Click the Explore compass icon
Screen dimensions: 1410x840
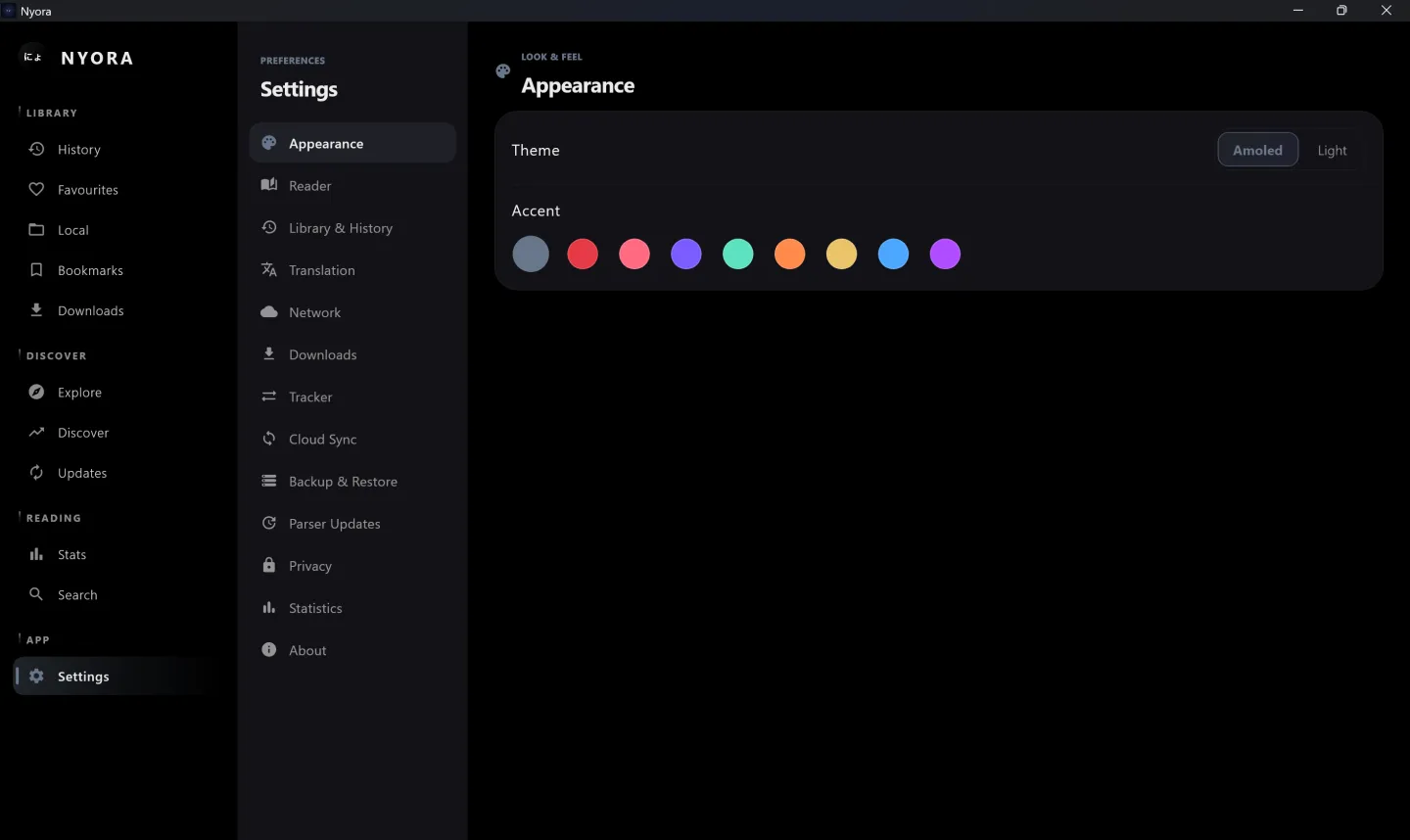pos(36,392)
